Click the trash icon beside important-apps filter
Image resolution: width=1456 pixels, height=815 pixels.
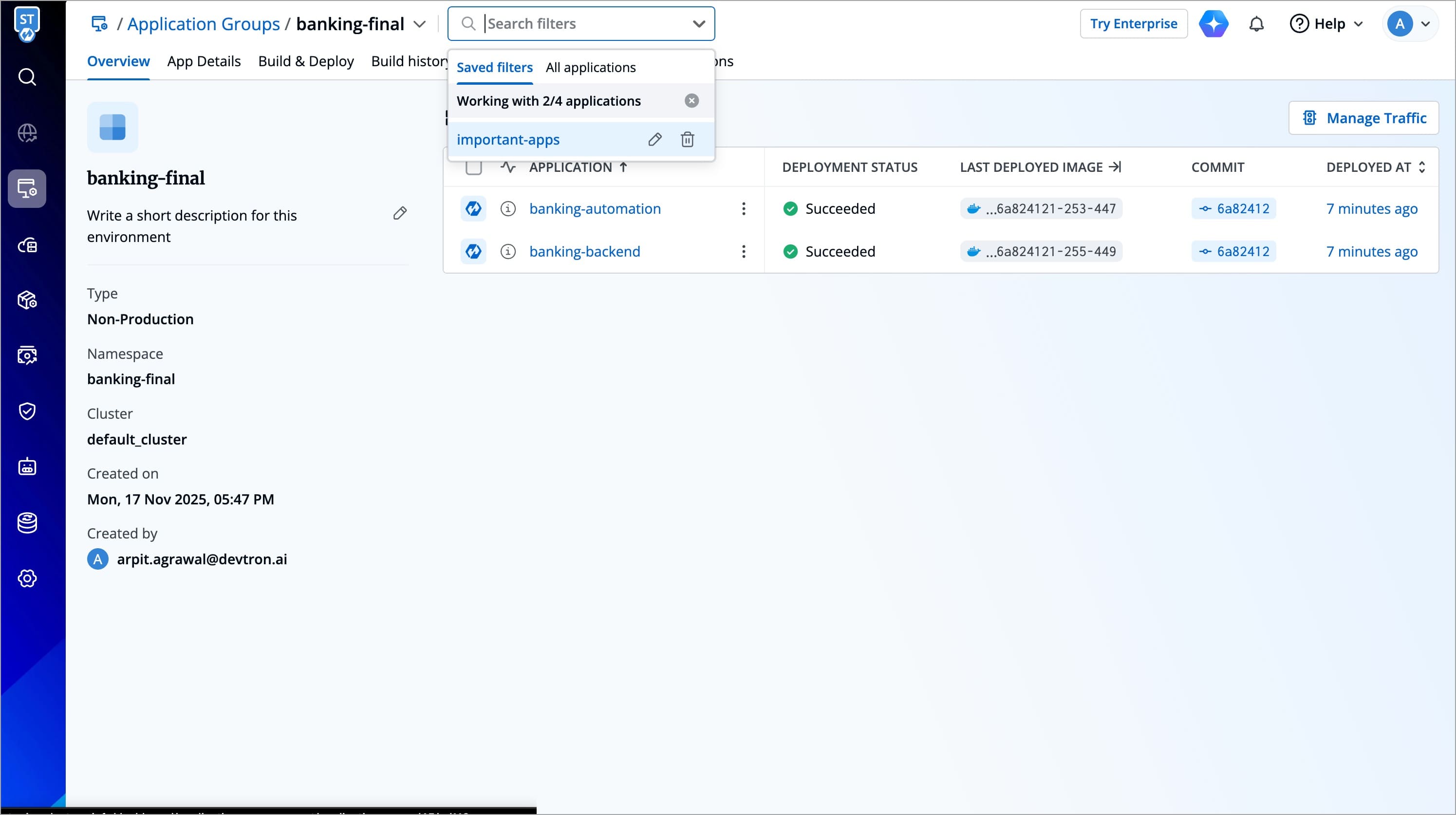click(687, 139)
